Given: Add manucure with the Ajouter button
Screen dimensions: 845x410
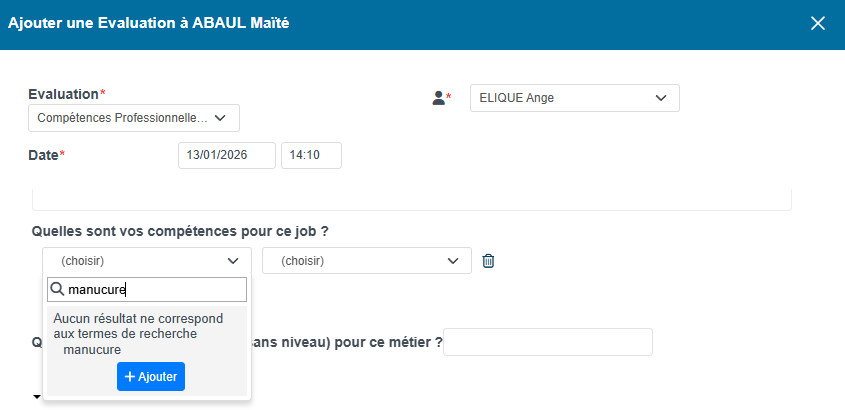Looking at the screenshot, I should pyautogui.click(x=151, y=377).
